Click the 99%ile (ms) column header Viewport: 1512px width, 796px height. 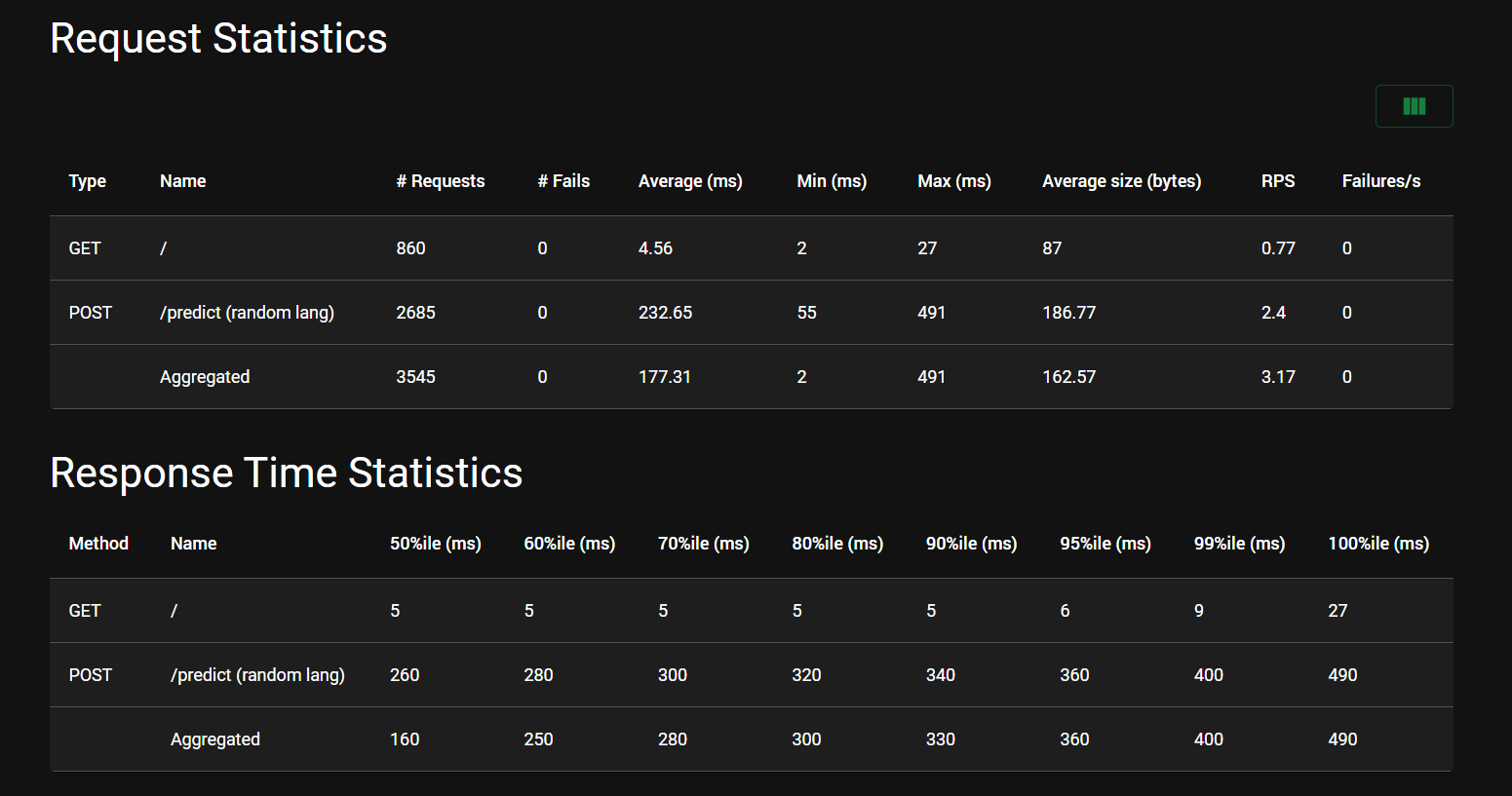click(x=1240, y=544)
